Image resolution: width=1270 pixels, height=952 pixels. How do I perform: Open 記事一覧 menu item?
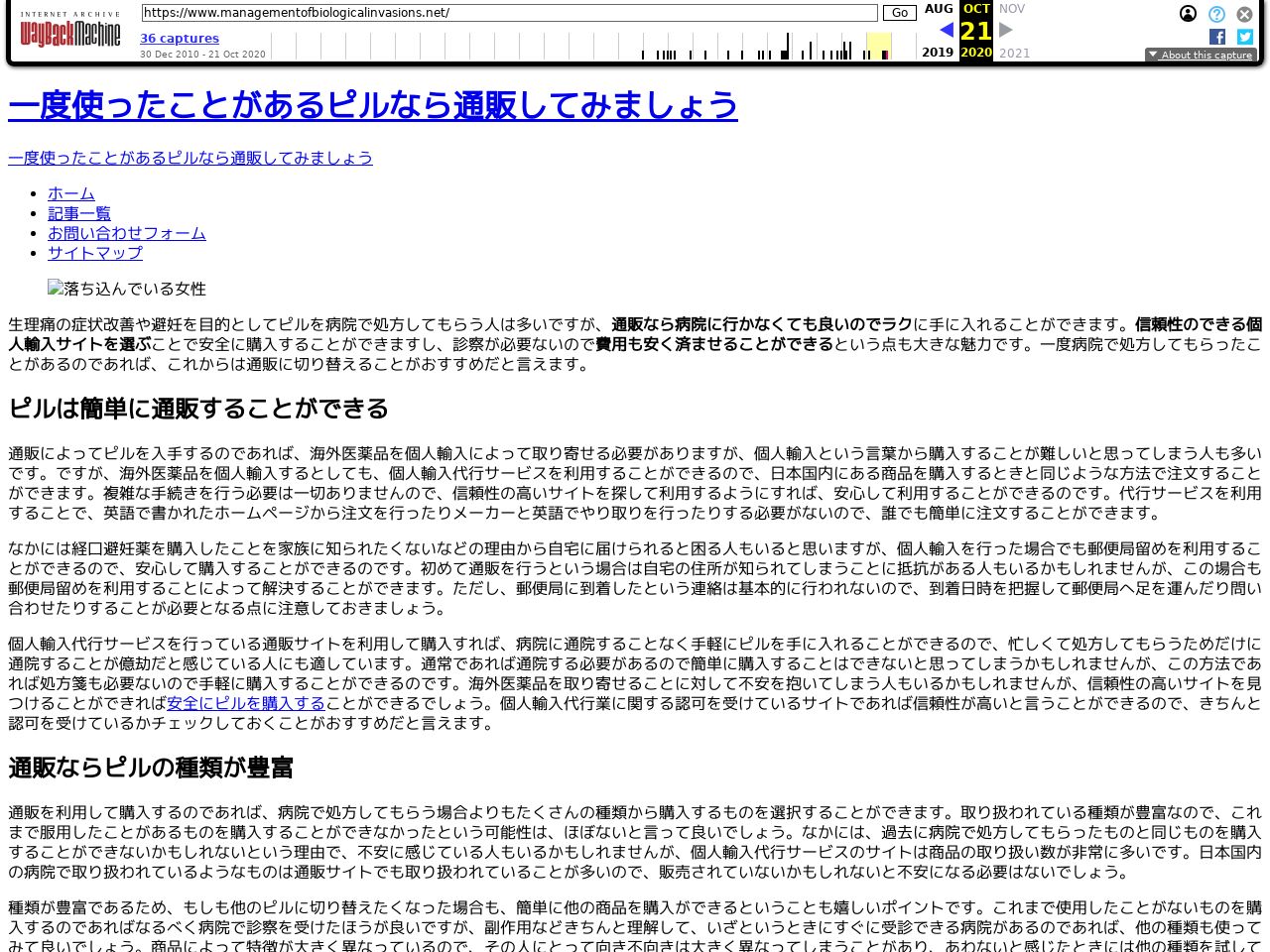coord(79,213)
